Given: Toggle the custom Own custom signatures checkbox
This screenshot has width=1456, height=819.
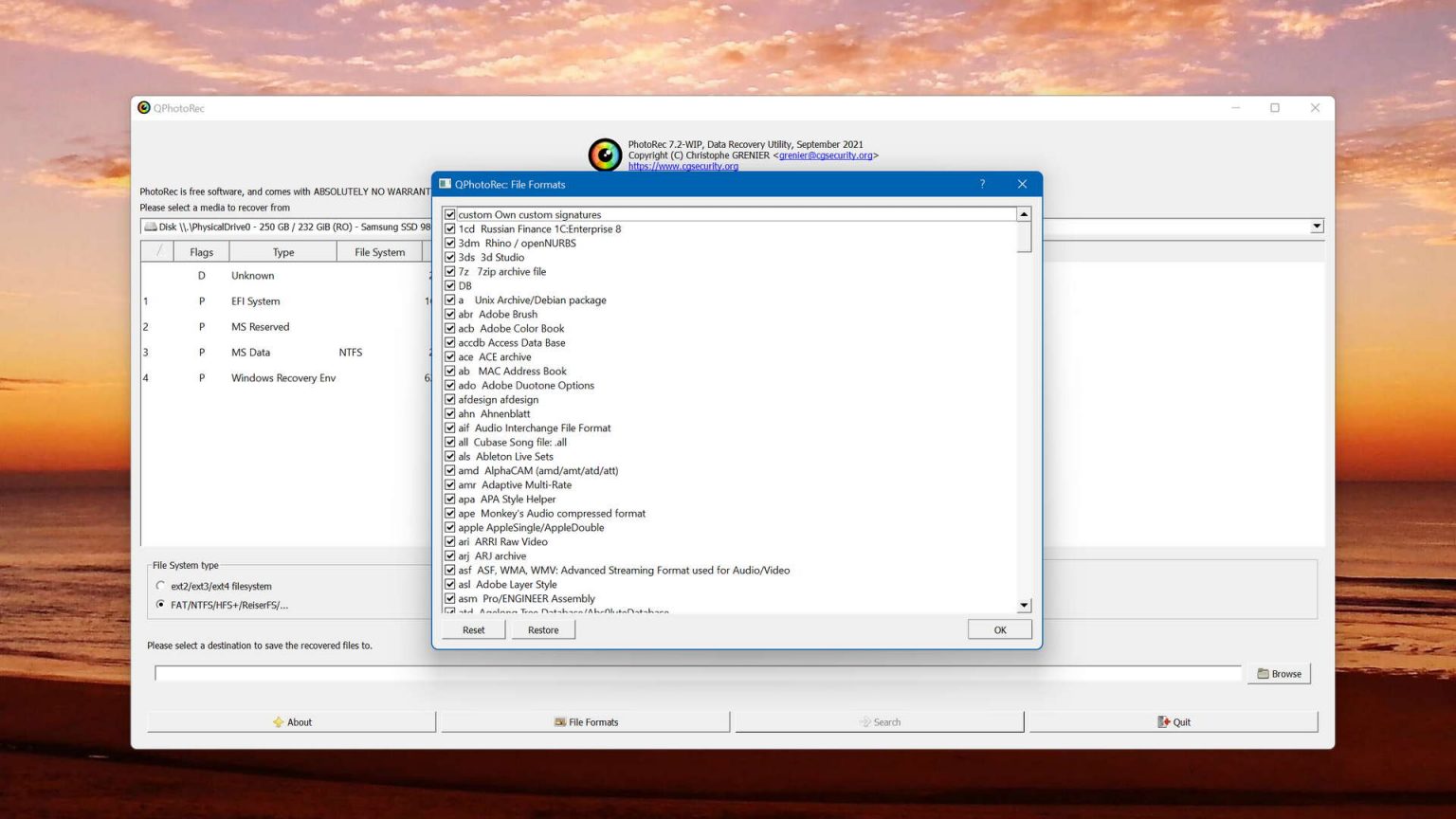Looking at the screenshot, I should [449, 214].
